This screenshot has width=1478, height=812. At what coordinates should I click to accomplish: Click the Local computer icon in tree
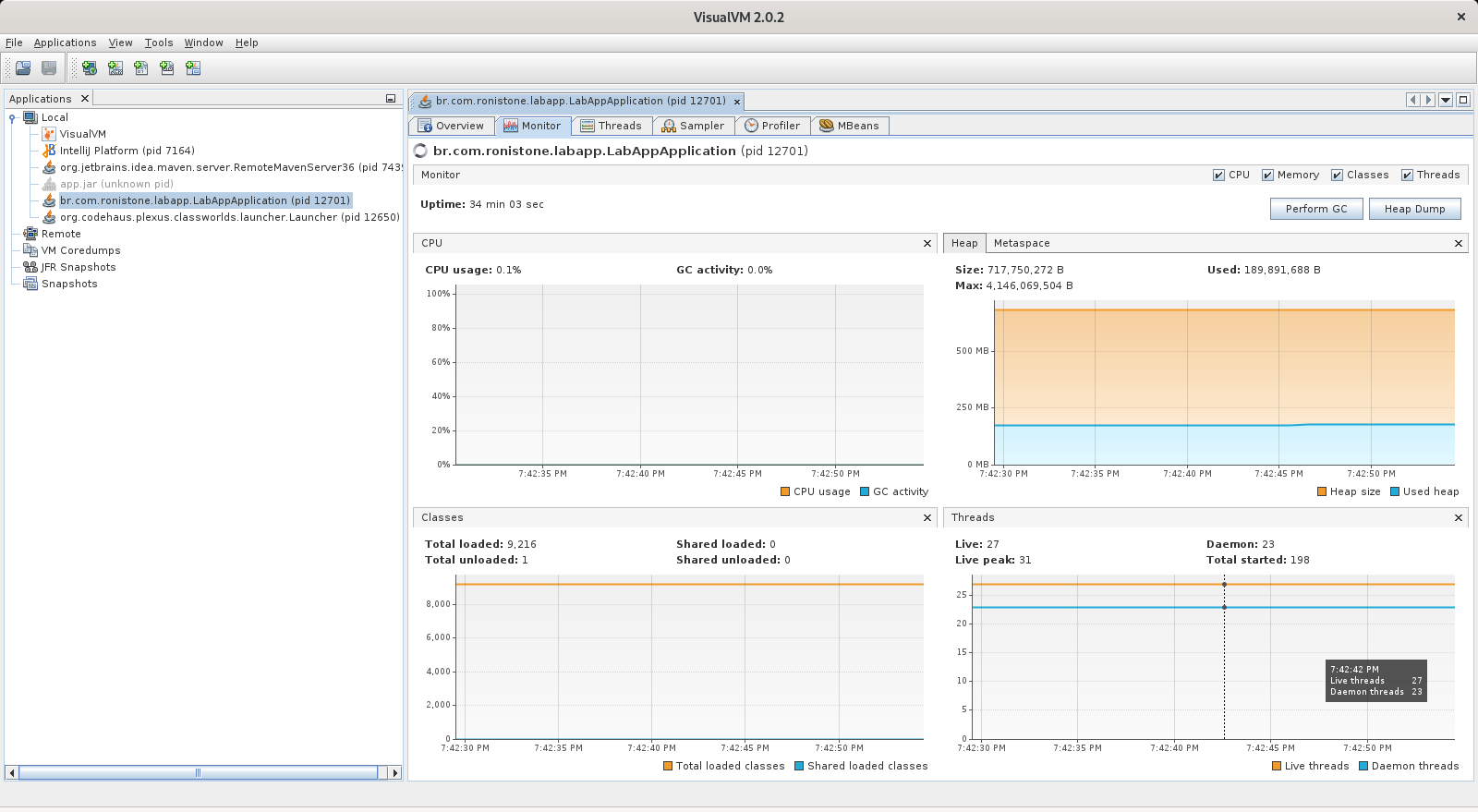click(x=30, y=117)
